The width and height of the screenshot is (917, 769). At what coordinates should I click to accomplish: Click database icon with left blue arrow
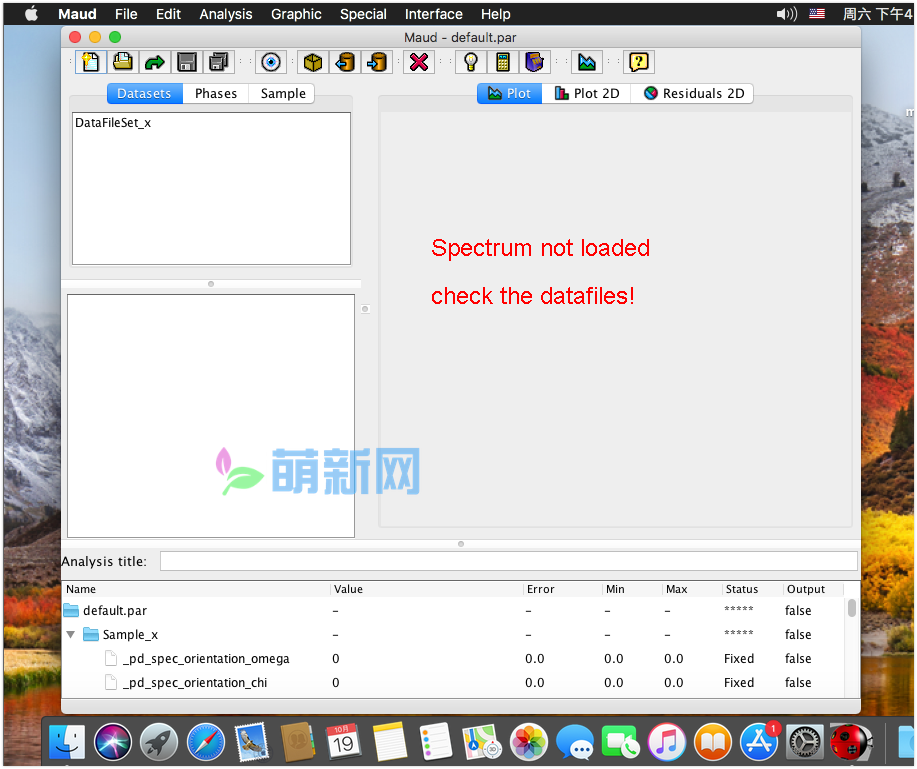tap(345, 62)
